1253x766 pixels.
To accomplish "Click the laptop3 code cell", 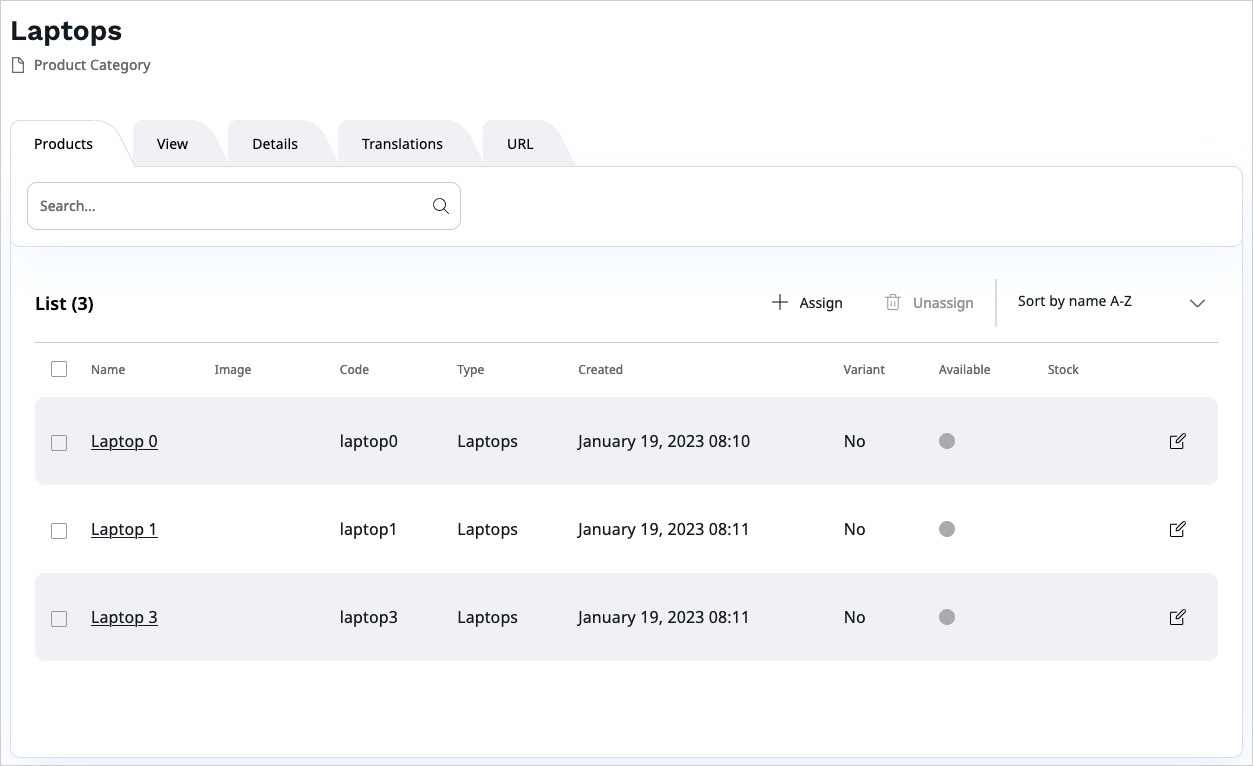I will [x=369, y=617].
